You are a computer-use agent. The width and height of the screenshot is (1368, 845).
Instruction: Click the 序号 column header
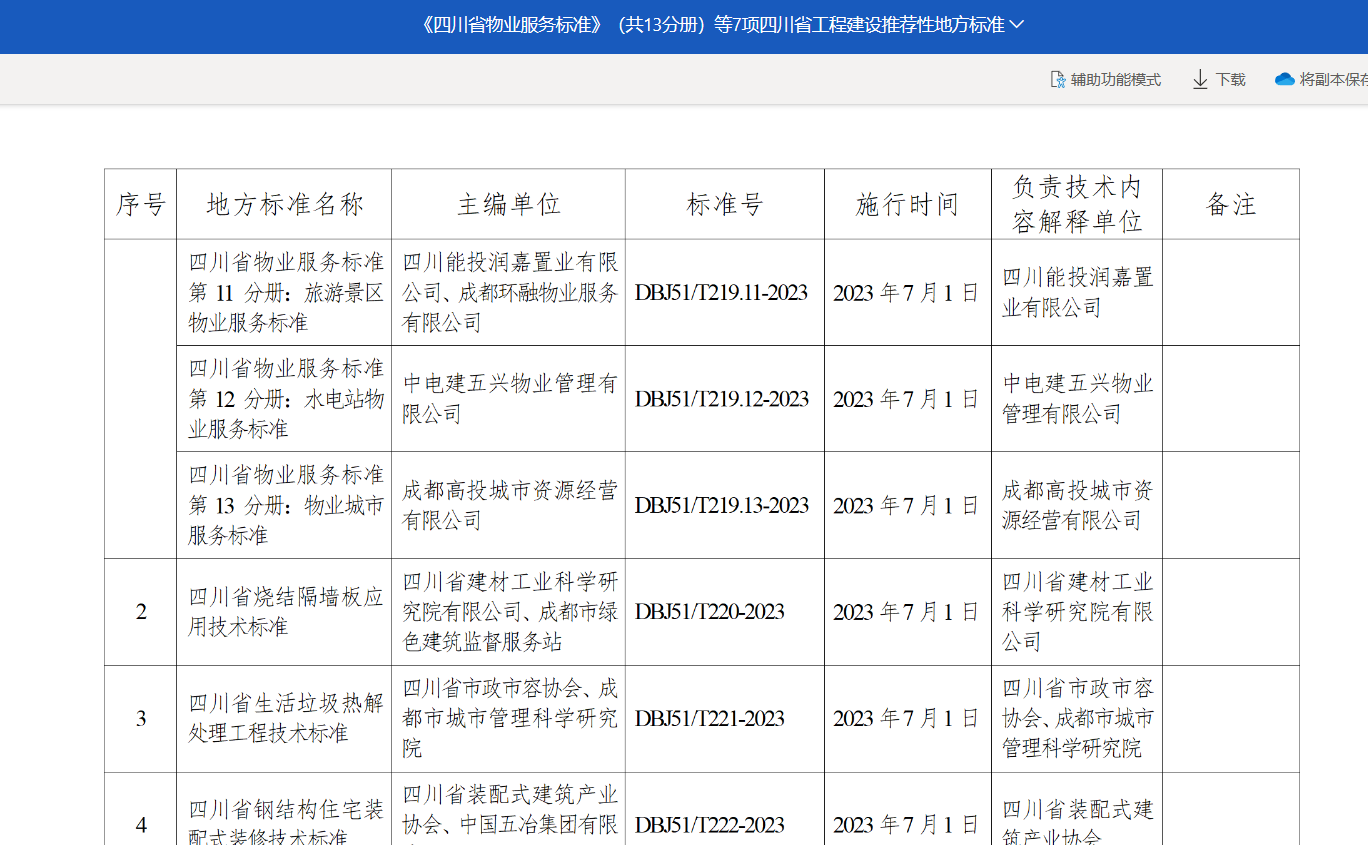pos(141,204)
